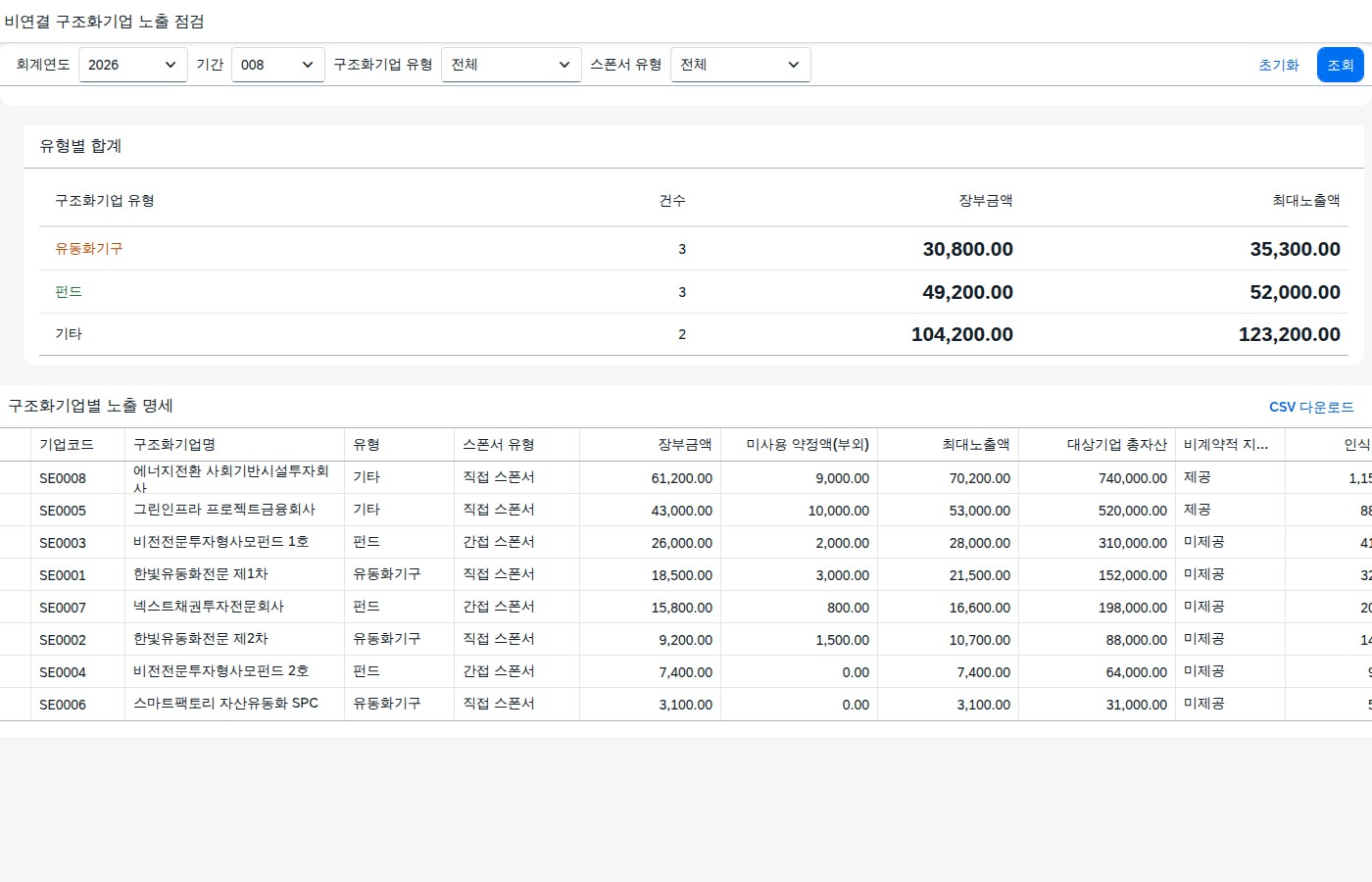
Task: Click summary value 49,200.00
Action: 967,293
